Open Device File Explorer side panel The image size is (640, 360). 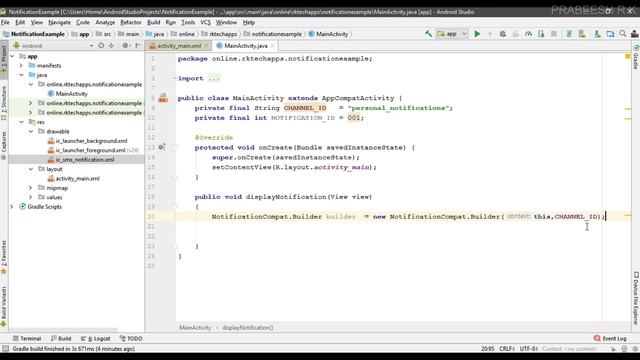pyautogui.click(x=636, y=298)
